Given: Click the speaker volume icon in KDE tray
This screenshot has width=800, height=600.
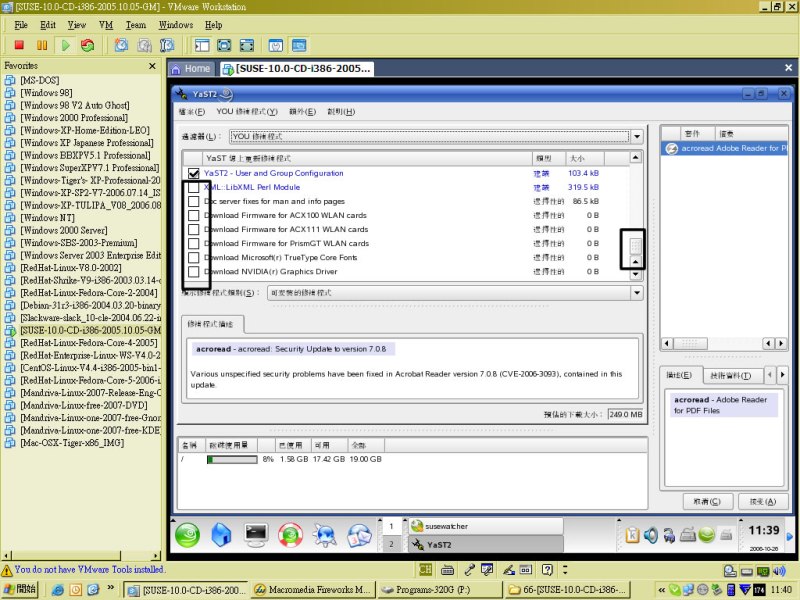Looking at the screenshot, I should tap(651, 535).
